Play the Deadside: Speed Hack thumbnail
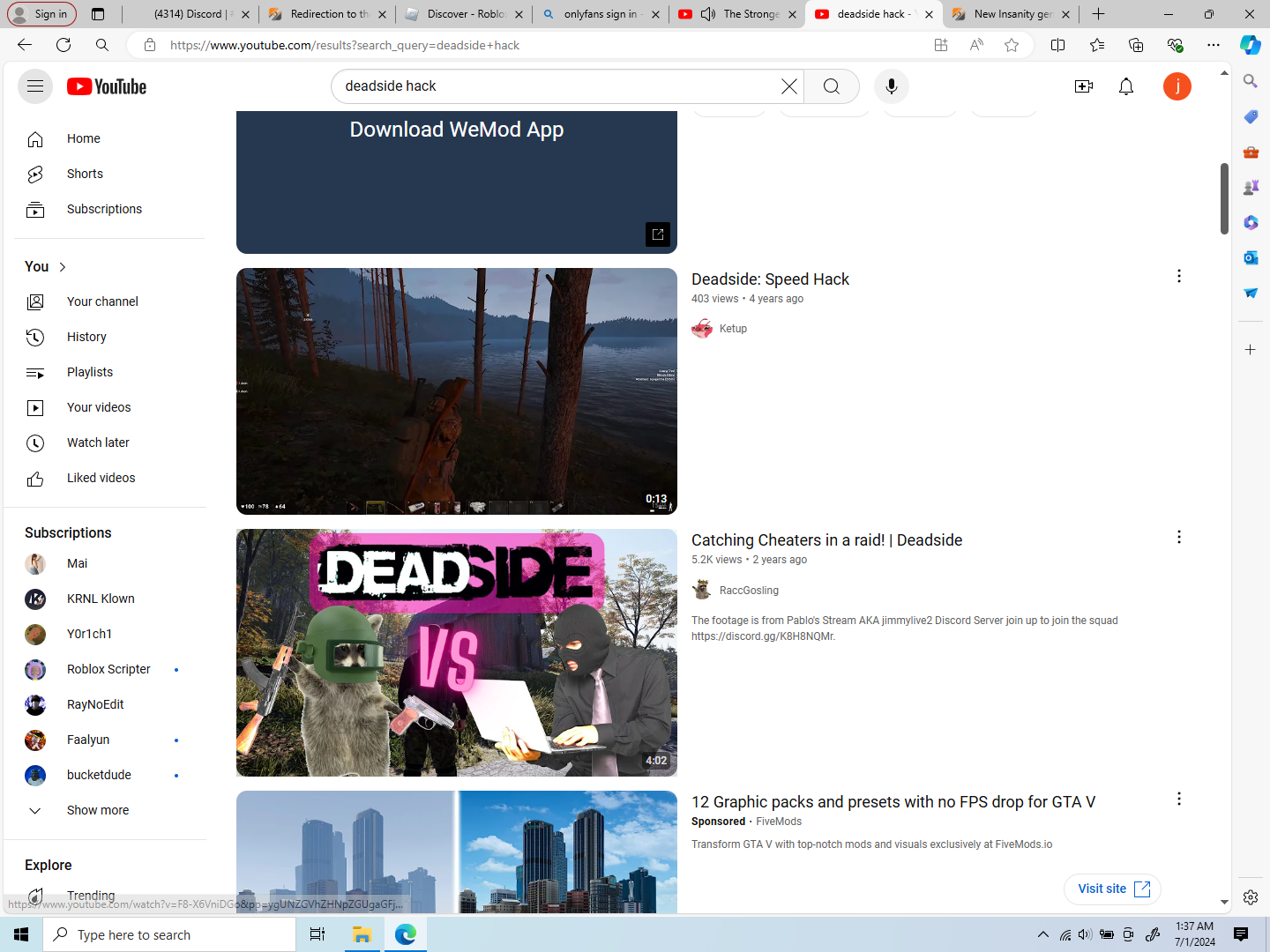 coord(457,391)
